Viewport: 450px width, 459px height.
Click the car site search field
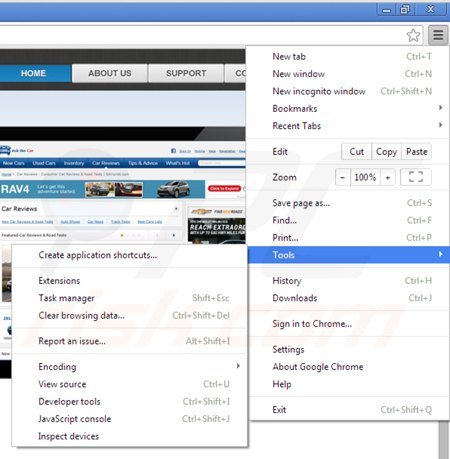[x=222, y=163]
